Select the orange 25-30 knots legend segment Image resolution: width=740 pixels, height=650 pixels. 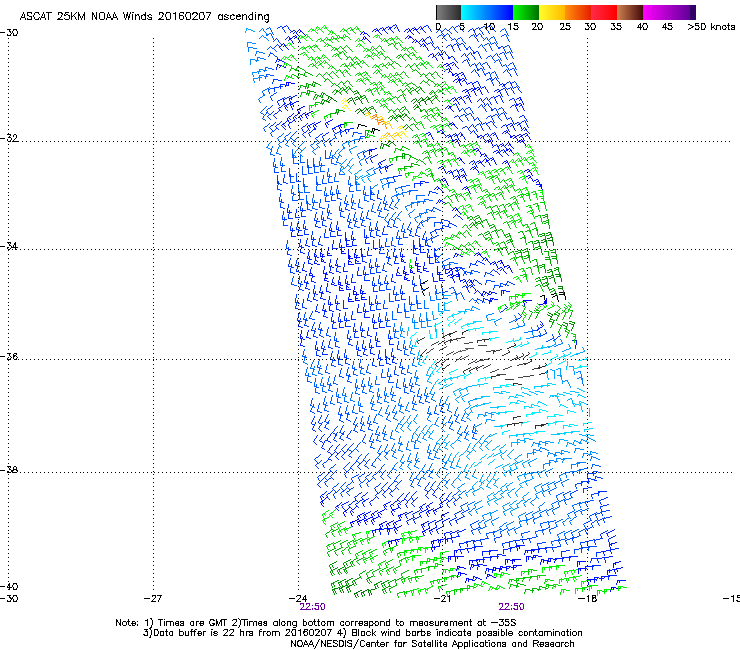(578, 12)
